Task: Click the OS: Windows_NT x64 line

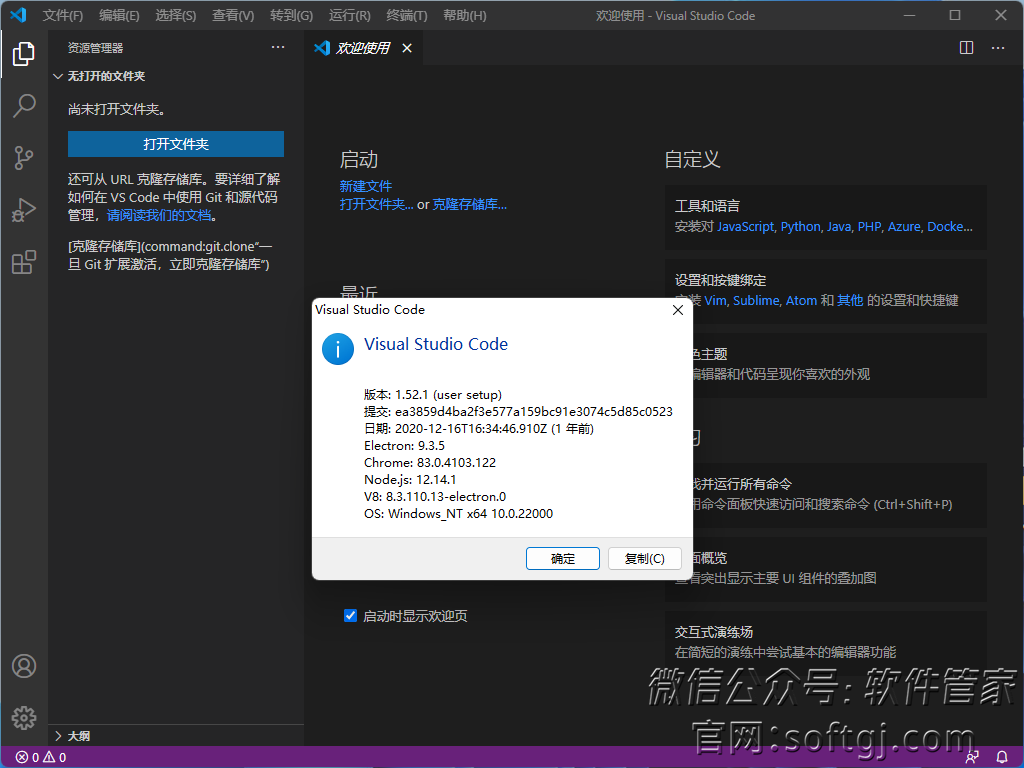Action: (x=458, y=513)
